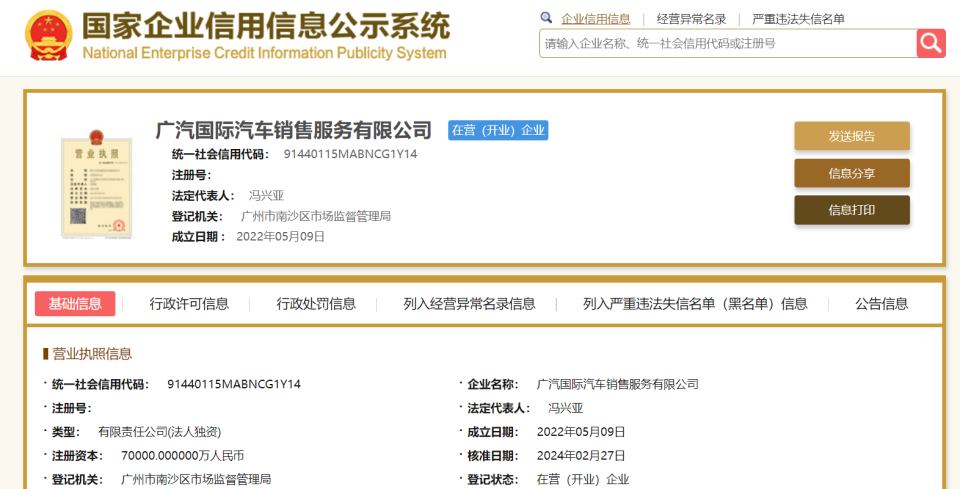This screenshot has height=489, width=960.
Task: Click legal representative 冯兴亚 in header card
Action: (x=266, y=196)
